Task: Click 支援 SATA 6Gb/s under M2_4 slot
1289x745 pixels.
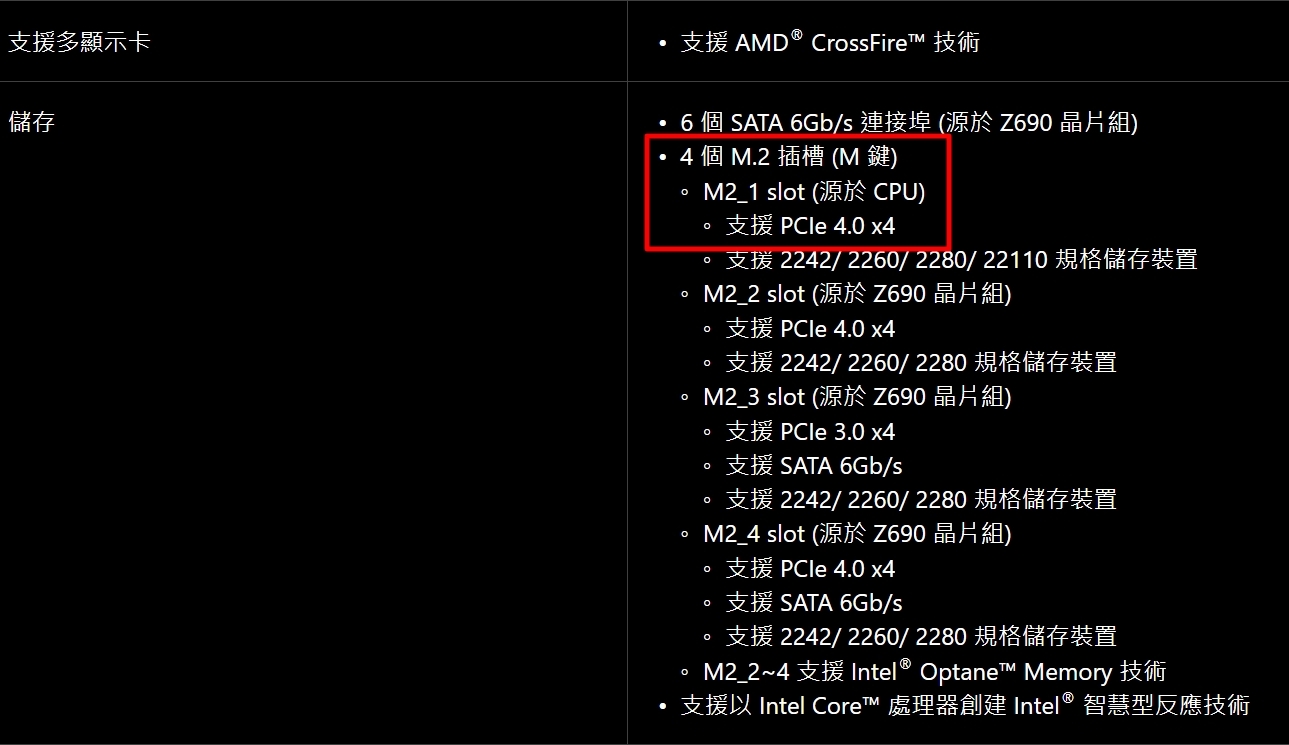Action: [814, 603]
